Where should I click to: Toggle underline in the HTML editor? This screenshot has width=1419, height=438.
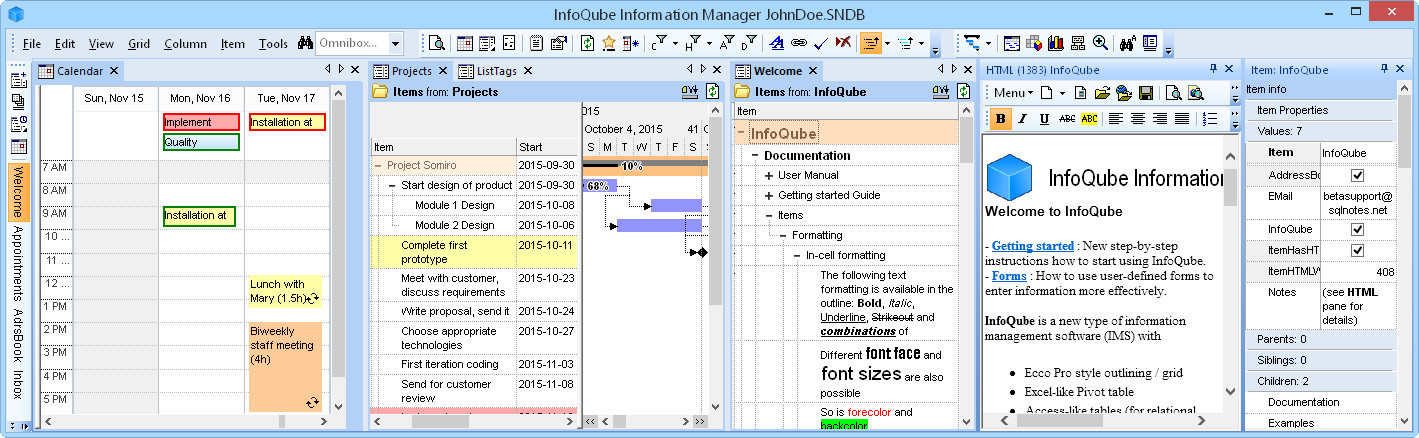[x=1045, y=118]
